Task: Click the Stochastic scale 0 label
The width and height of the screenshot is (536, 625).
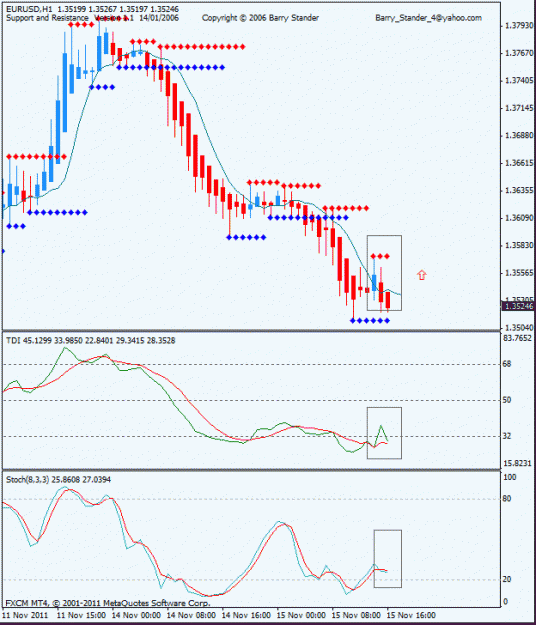Action: point(506,601)
